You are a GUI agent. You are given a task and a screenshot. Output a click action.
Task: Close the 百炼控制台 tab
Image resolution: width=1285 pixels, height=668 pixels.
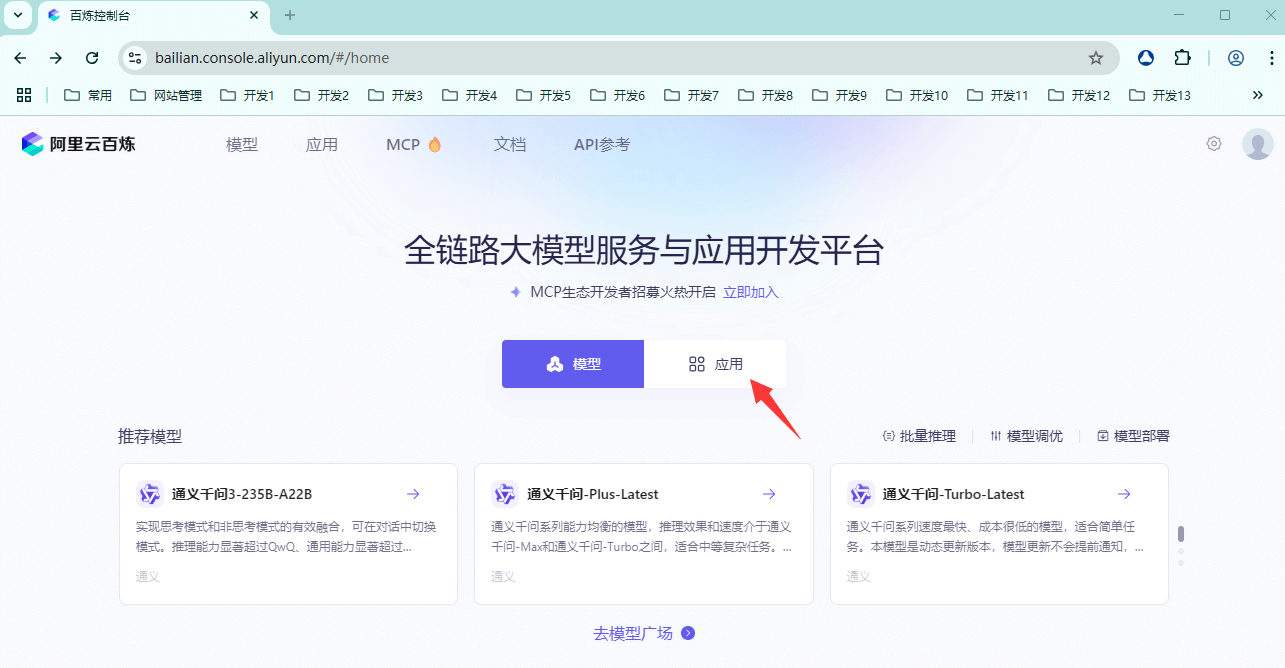(x=254, y=15)
